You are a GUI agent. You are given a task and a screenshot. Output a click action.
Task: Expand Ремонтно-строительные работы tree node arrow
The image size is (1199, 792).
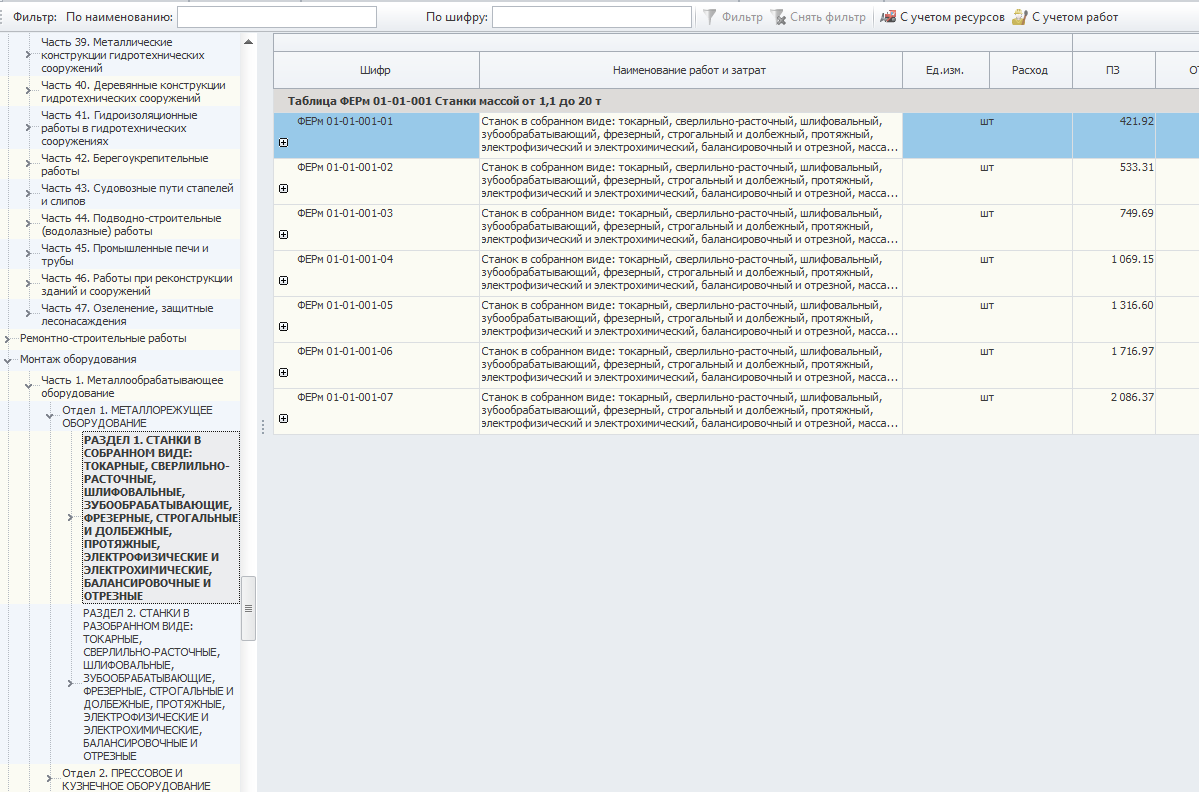(x=8, y=339)
